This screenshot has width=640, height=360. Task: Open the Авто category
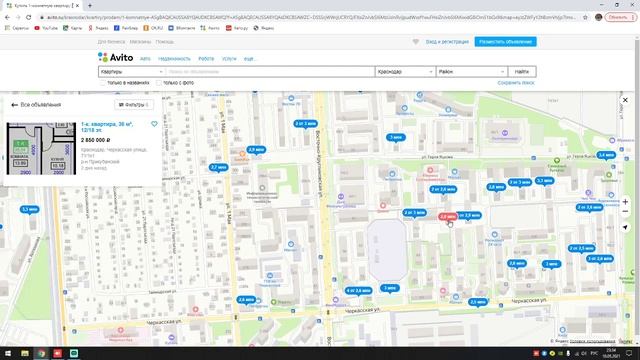tap(145, 59)
